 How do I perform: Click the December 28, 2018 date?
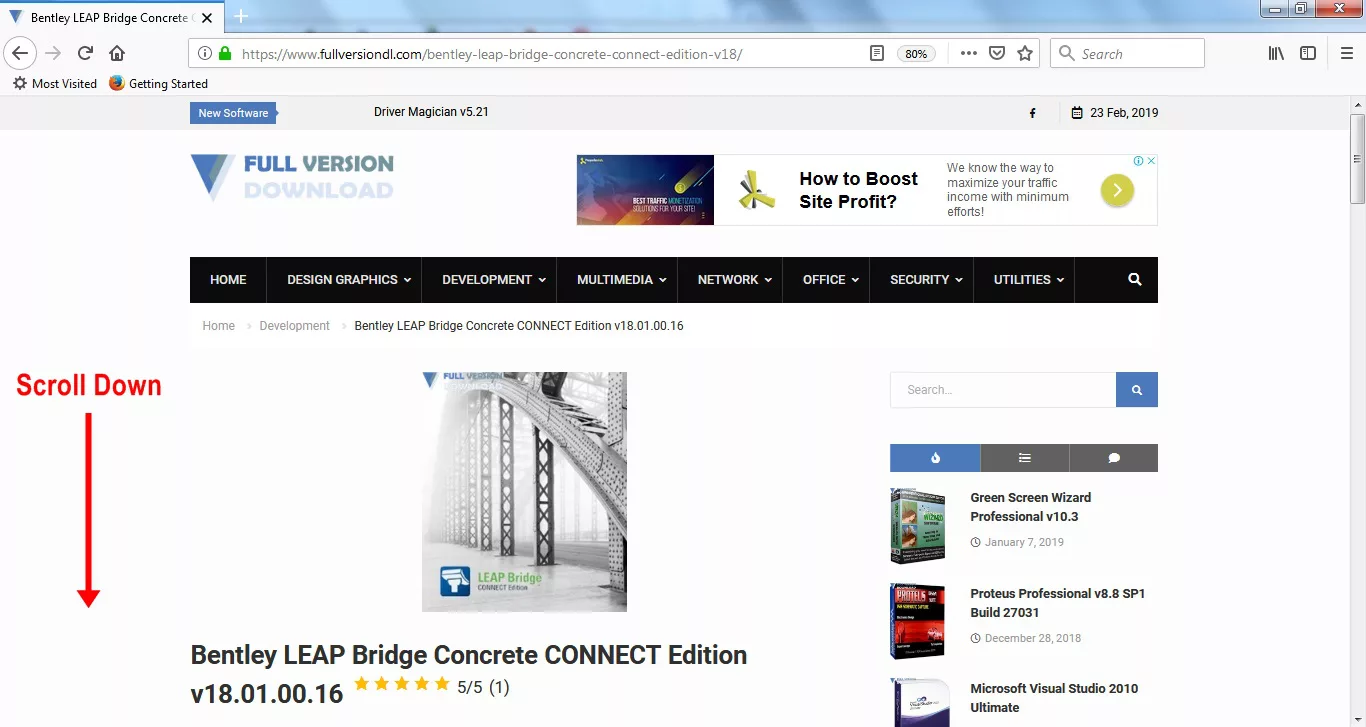pos(1033,638)
